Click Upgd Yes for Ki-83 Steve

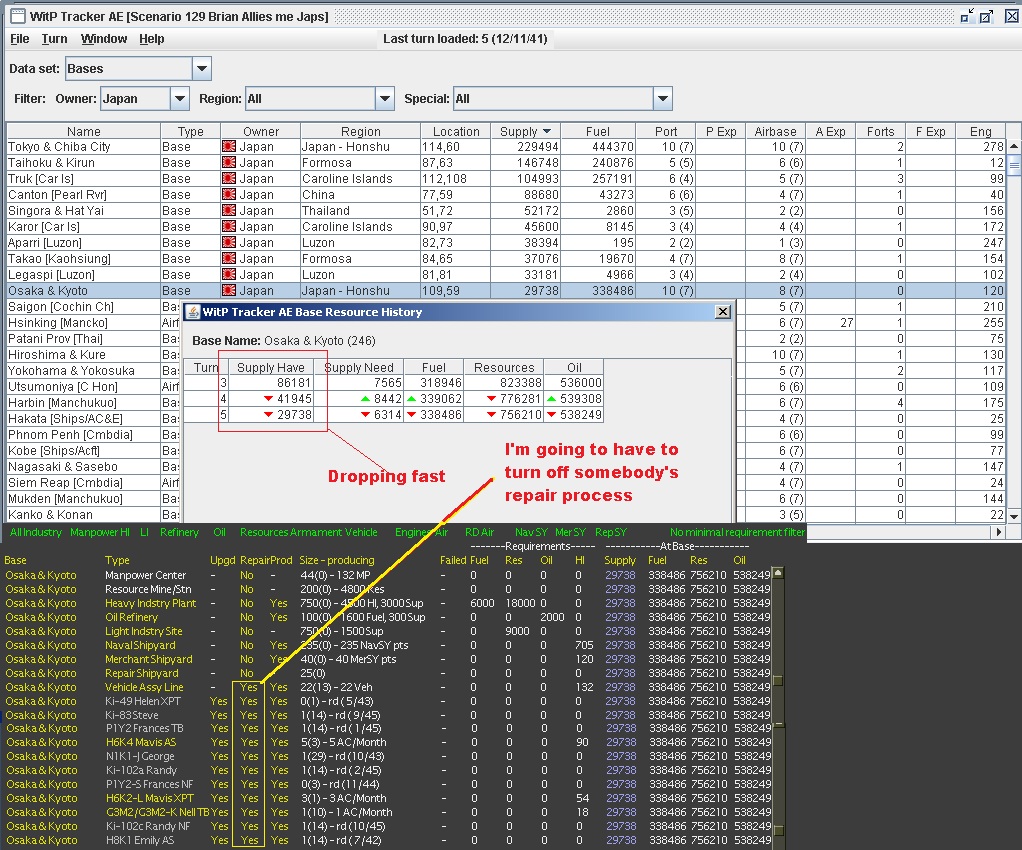pyautogui.click(x=219, y=715)
